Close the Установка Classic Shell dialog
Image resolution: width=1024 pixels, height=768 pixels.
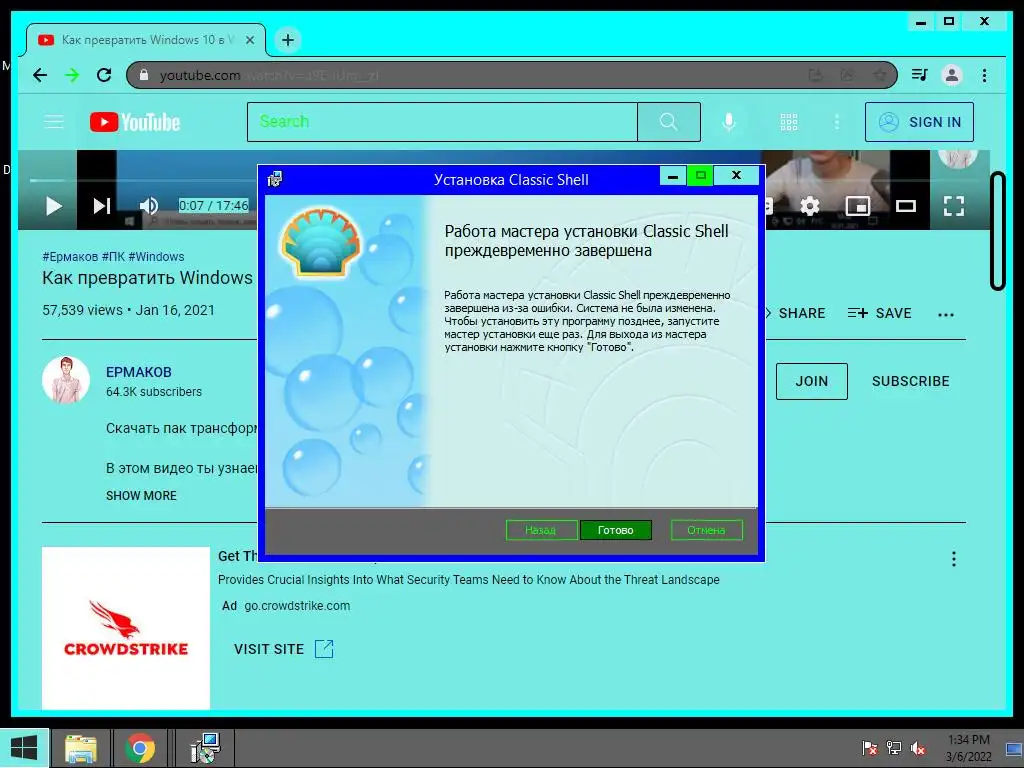click(x=736, y=175)
